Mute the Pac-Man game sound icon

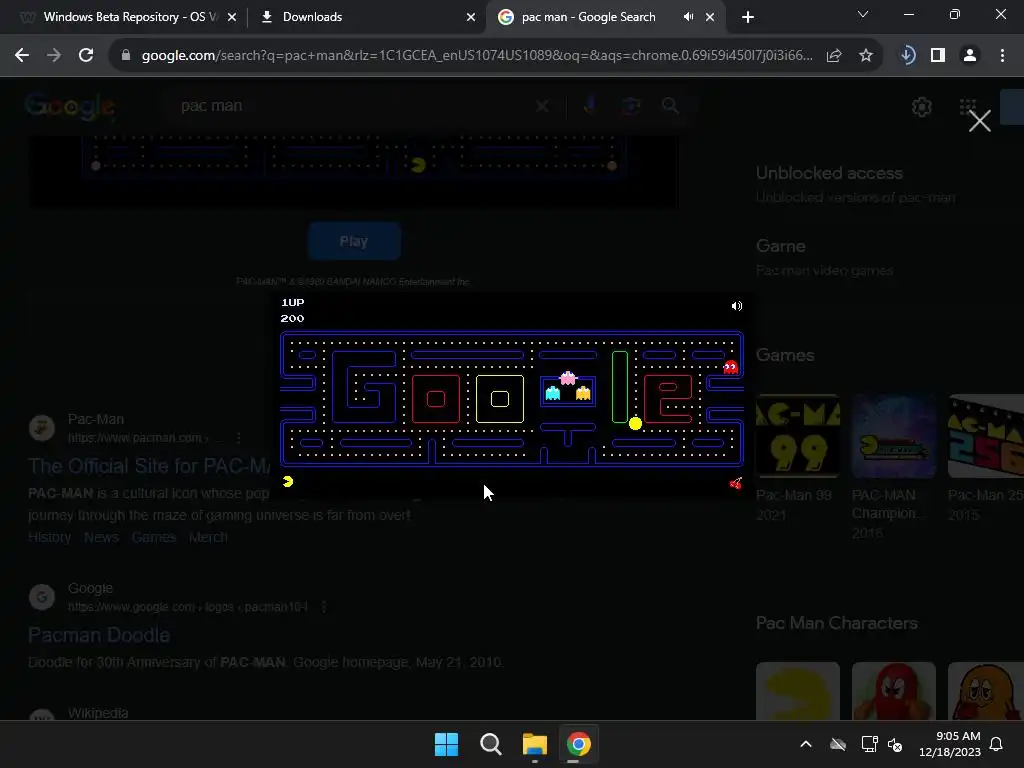click(737, 306)
